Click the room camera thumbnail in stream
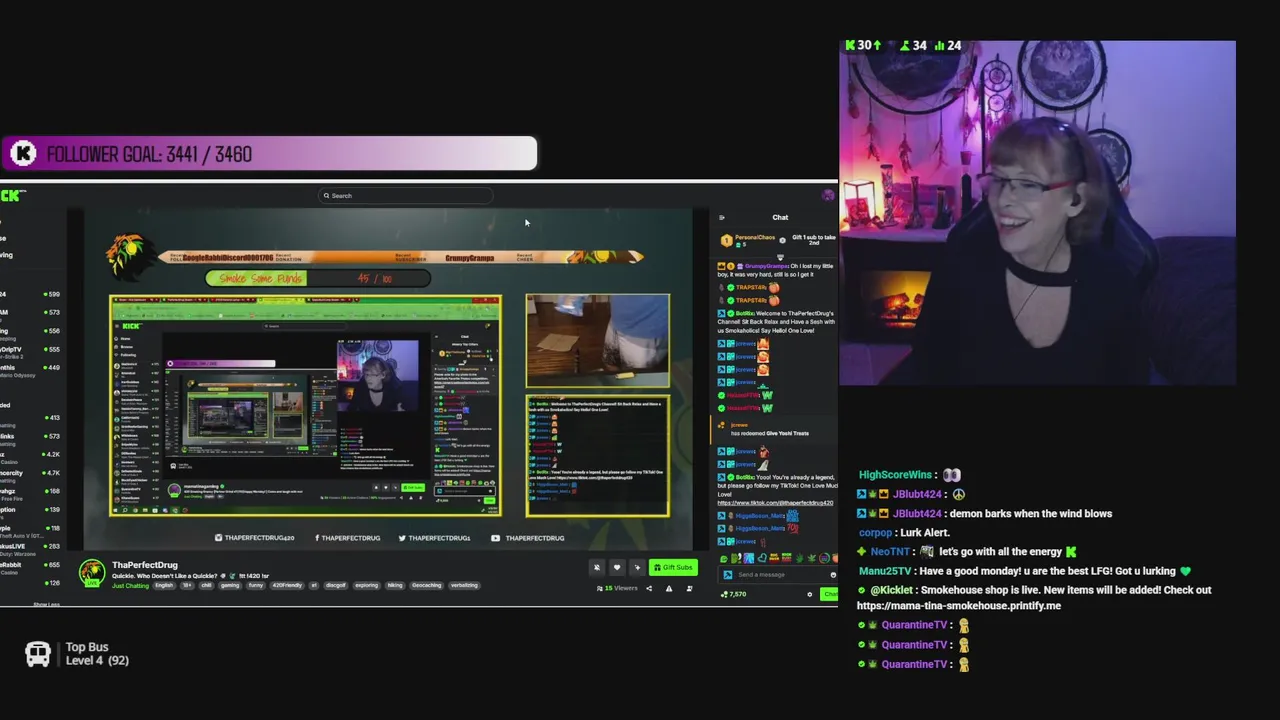This screenshot has height=720, width=1280. point(597,340)
